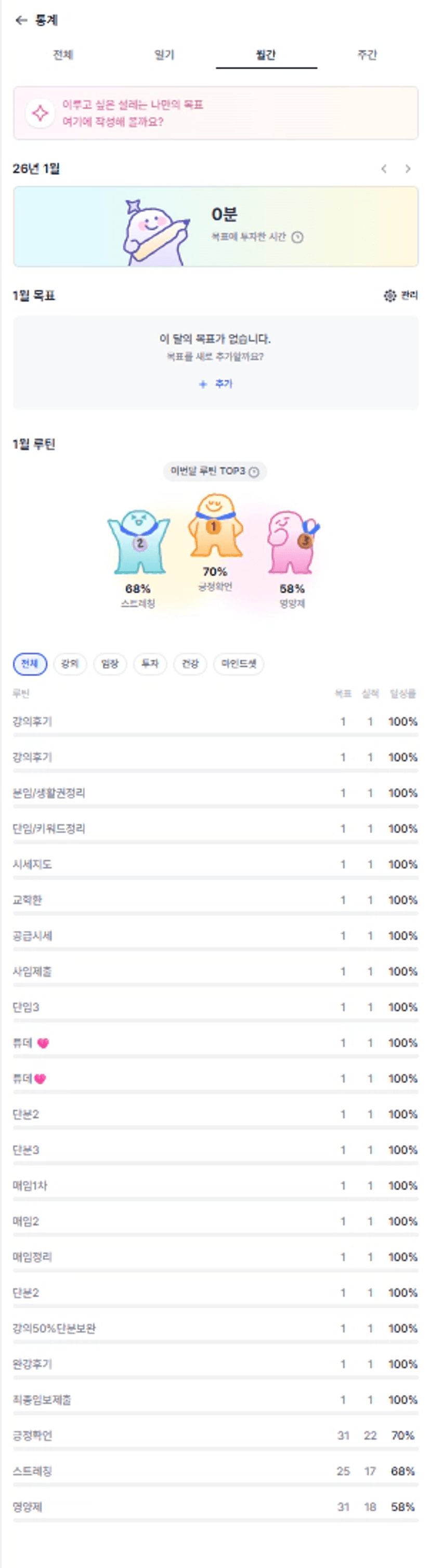Filter routines by 마인드셋 chip
This screenshot has height=1568, width=430.
(239, 664)
